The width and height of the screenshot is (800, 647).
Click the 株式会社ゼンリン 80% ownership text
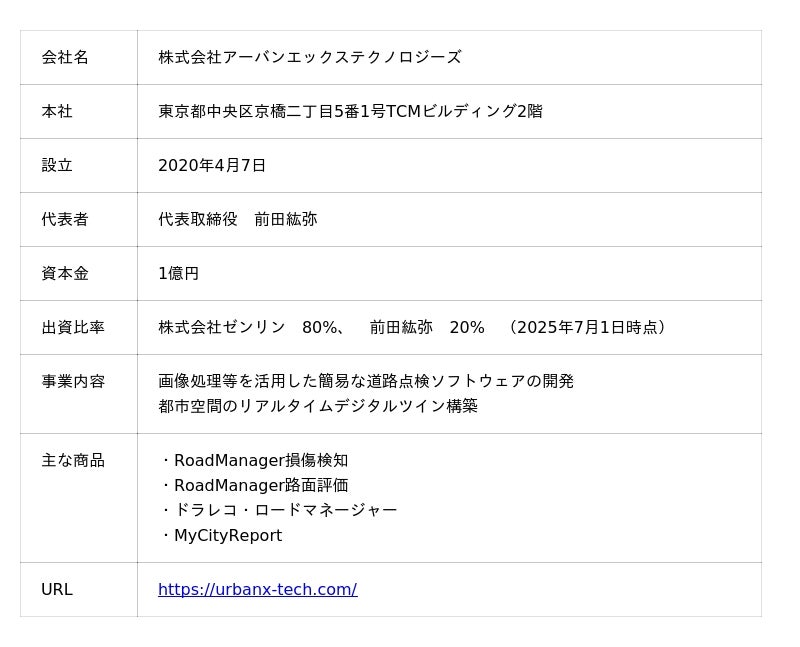[251, 328]
